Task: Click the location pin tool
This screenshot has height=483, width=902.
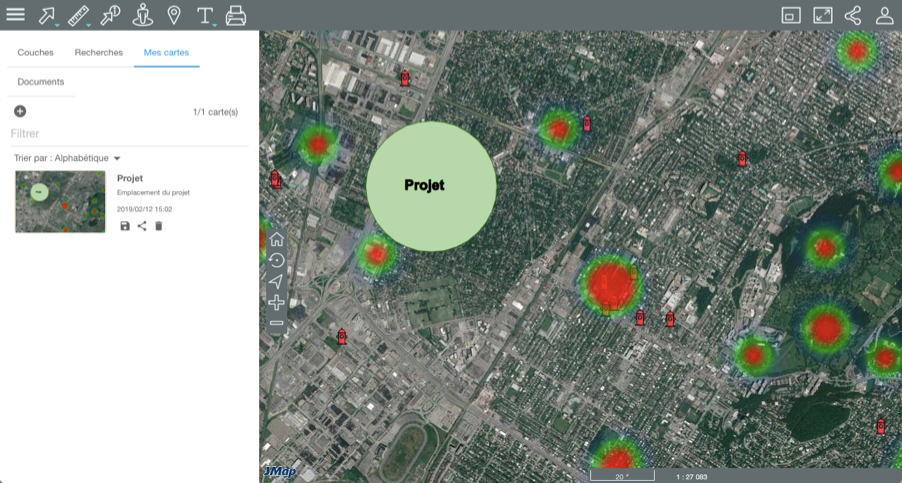Action: (x=174, y=15)
